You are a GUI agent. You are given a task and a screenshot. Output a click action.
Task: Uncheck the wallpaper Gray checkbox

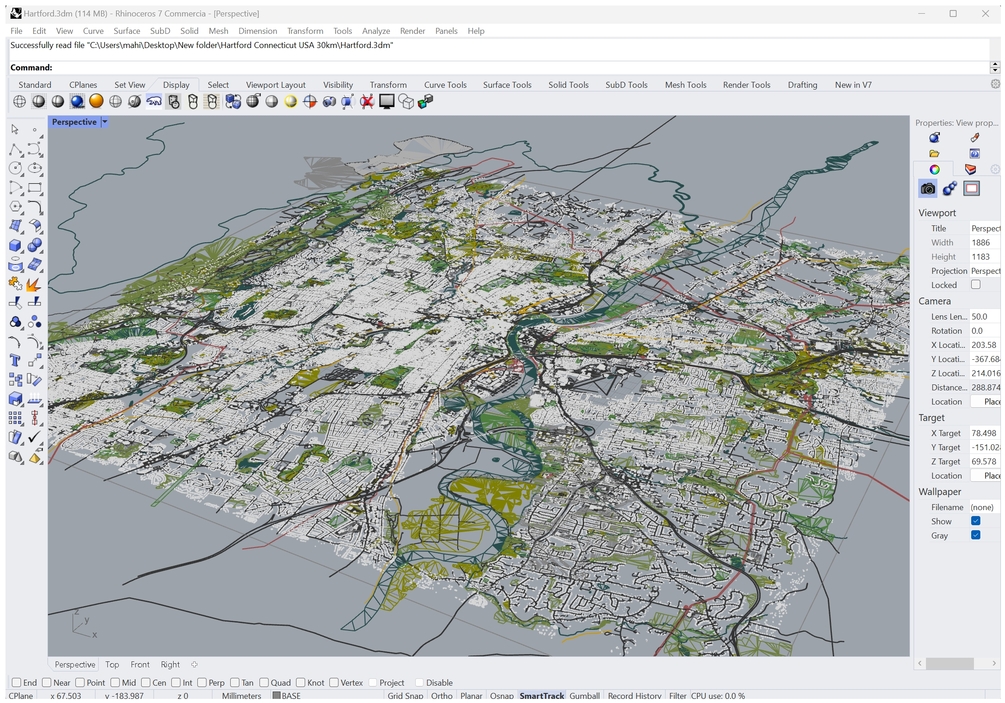click(x=976, y=535)
